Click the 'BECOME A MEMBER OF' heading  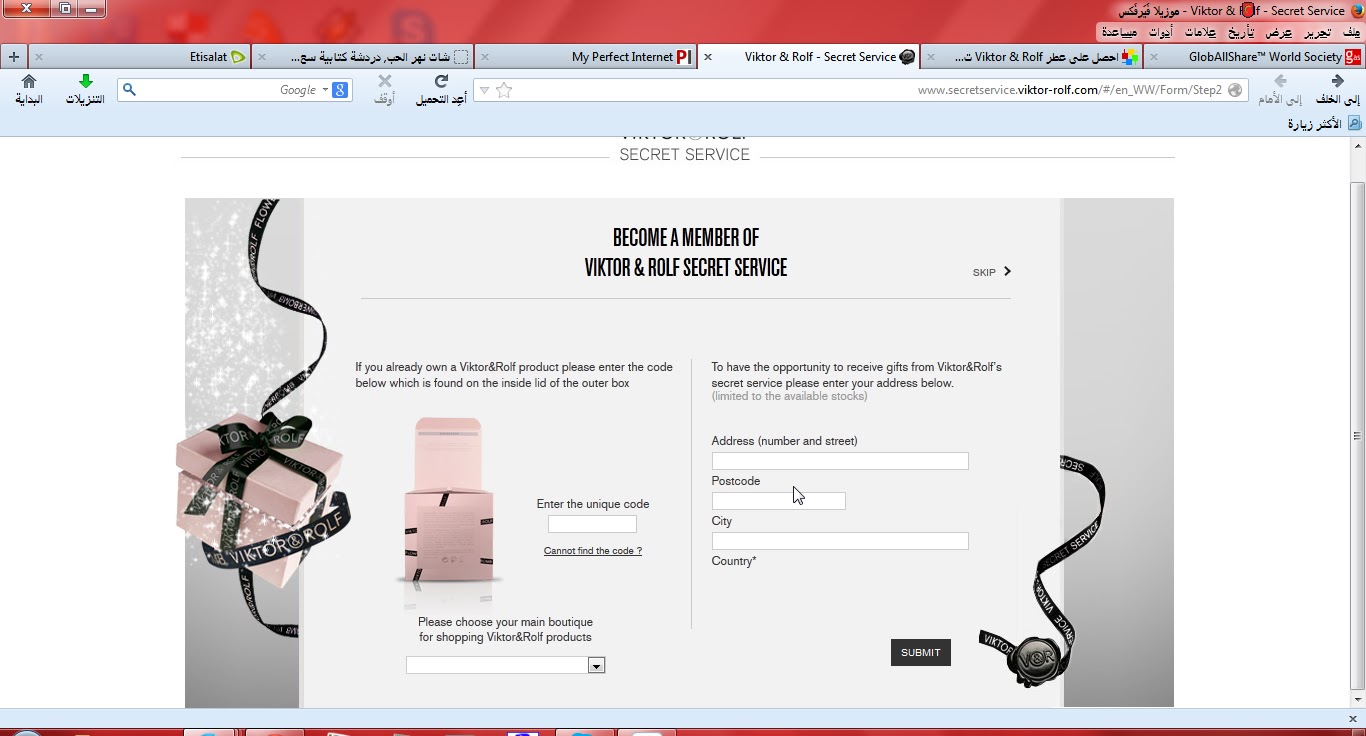point(686,238)
